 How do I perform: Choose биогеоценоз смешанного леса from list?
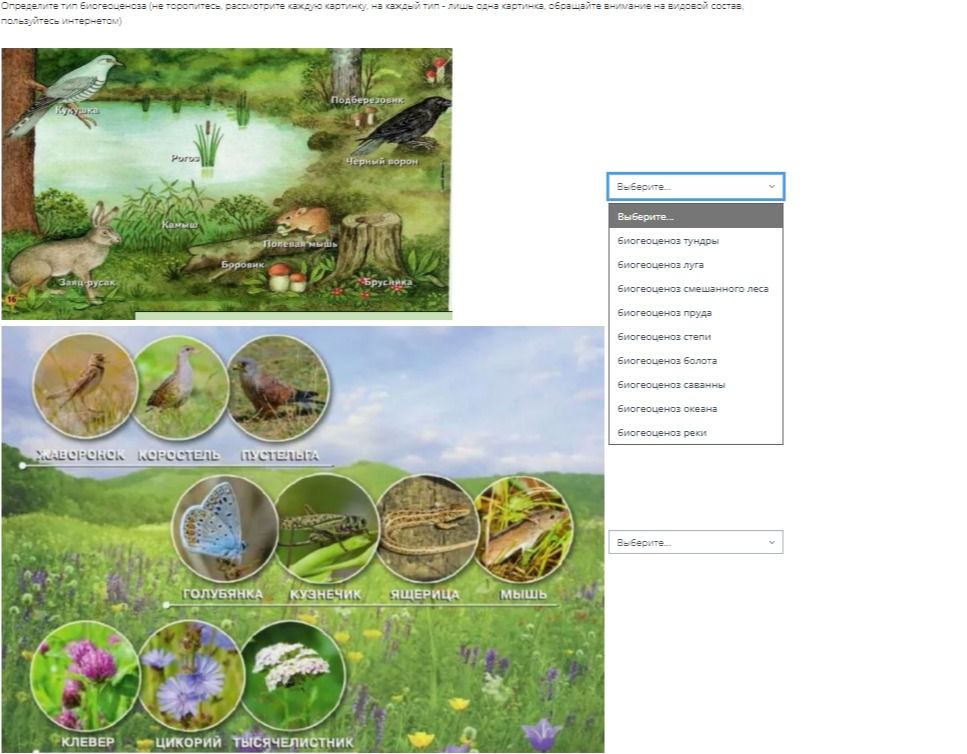click(x=696, y=289)
